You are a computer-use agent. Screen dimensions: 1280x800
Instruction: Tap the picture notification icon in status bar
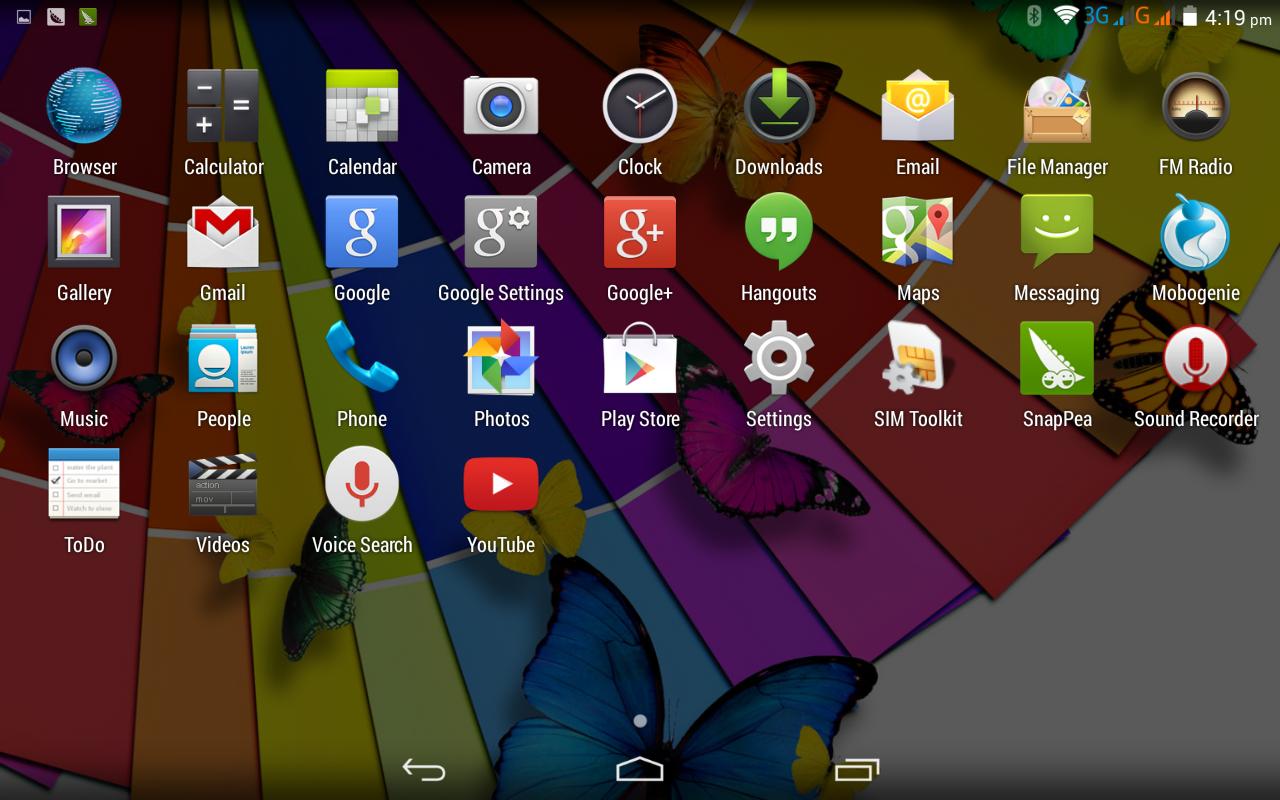coord(24,16)
